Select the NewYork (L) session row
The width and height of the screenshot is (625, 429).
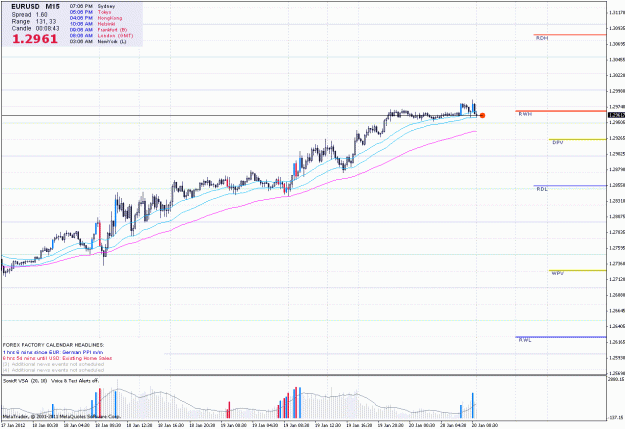[98, 41]
